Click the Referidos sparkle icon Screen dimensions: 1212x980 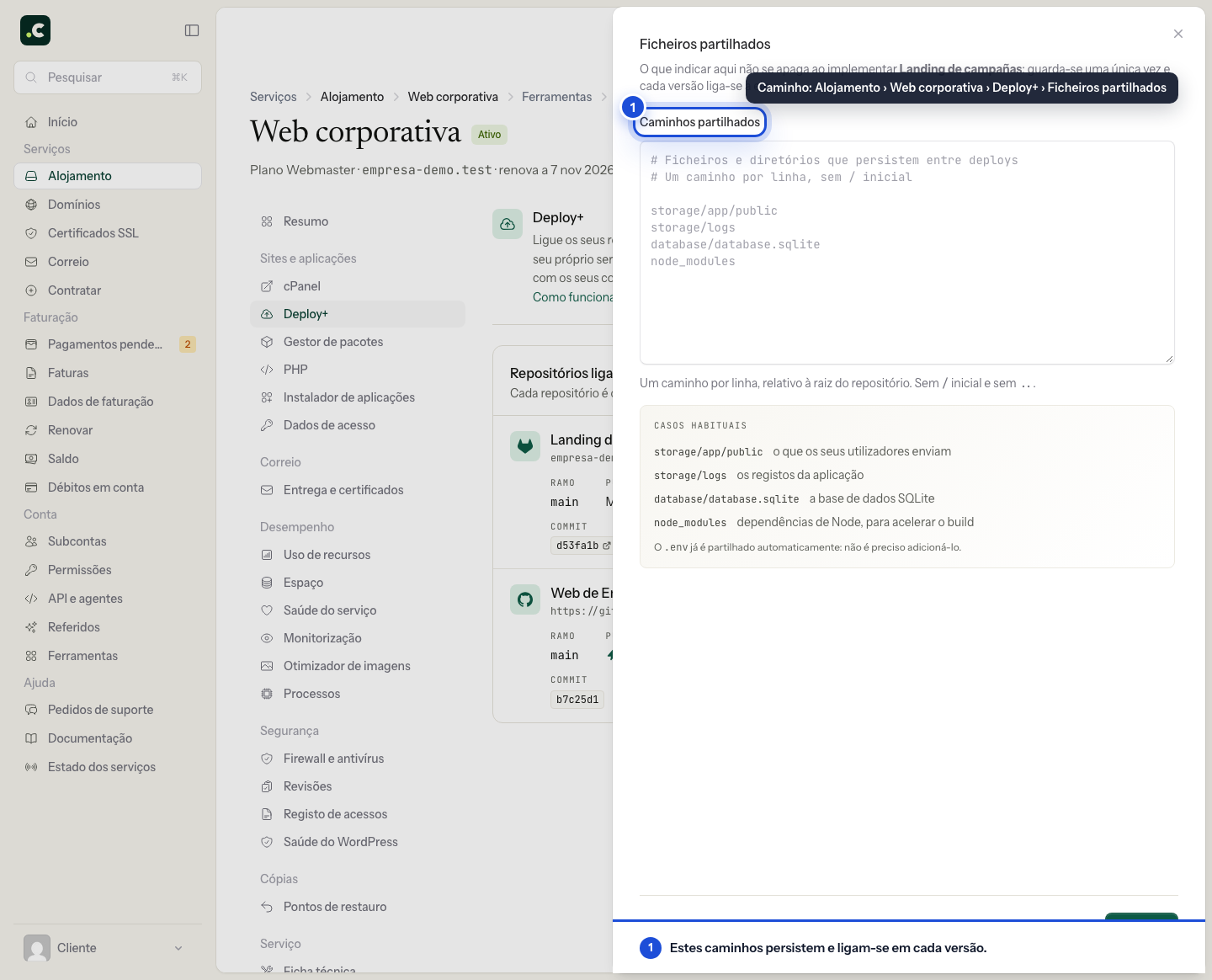(x=31, y=627)
